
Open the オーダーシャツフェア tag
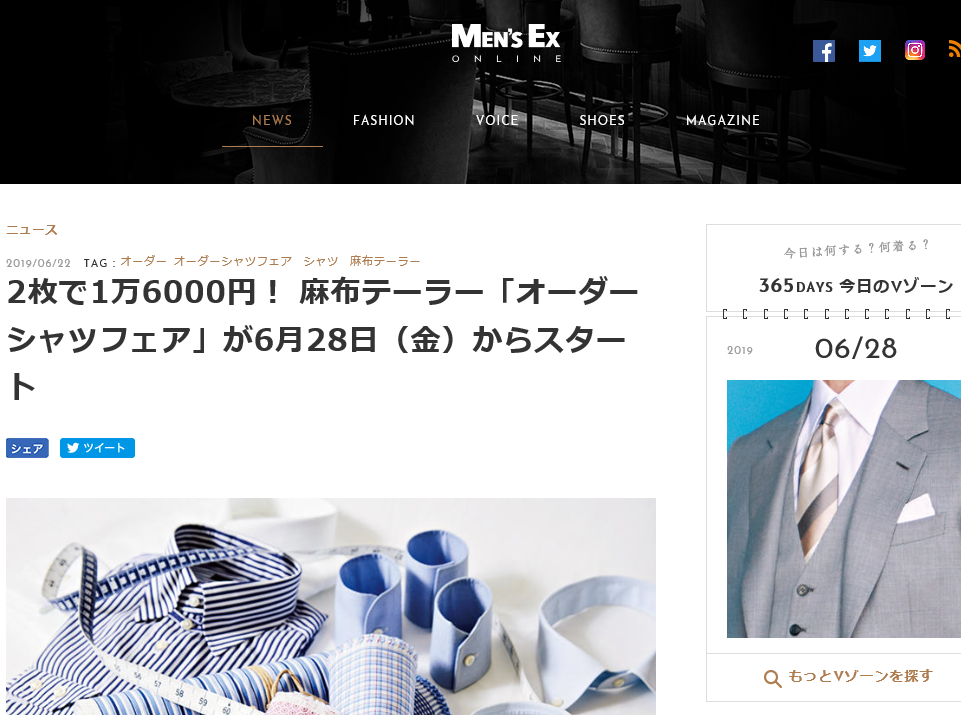[x=233, y=261]
